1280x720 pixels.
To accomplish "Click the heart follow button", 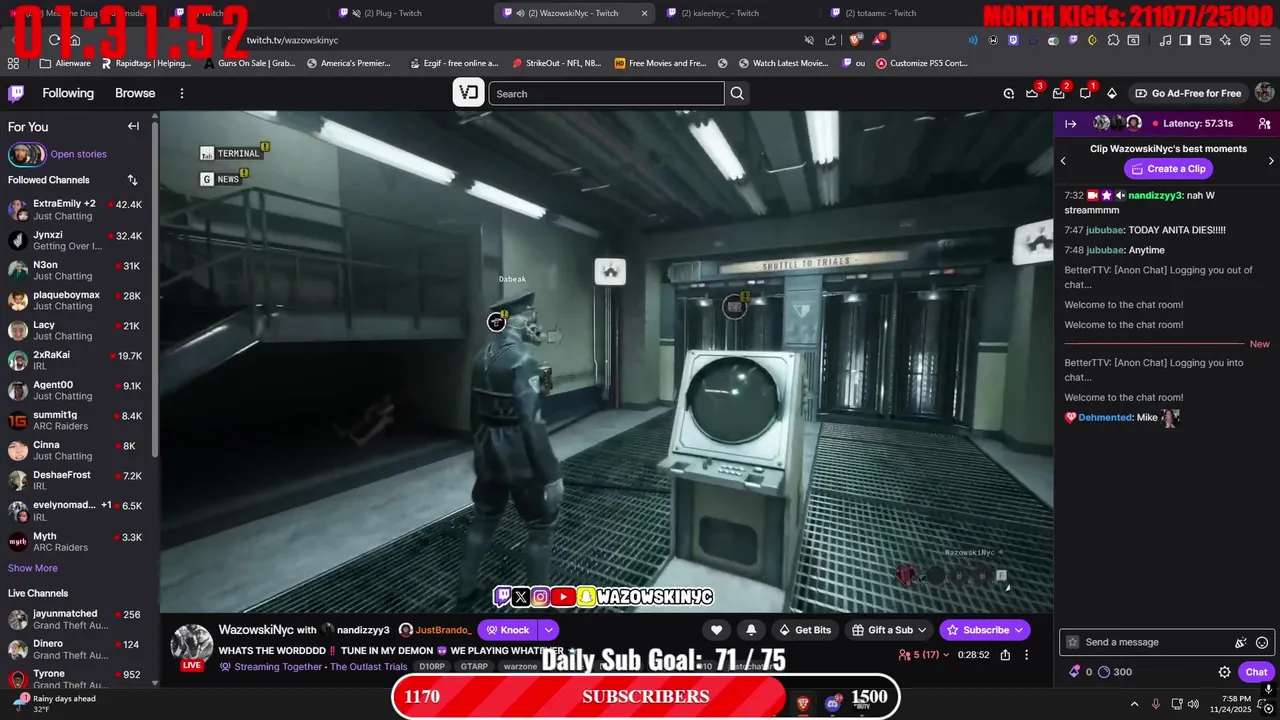I will pos(716,630).
